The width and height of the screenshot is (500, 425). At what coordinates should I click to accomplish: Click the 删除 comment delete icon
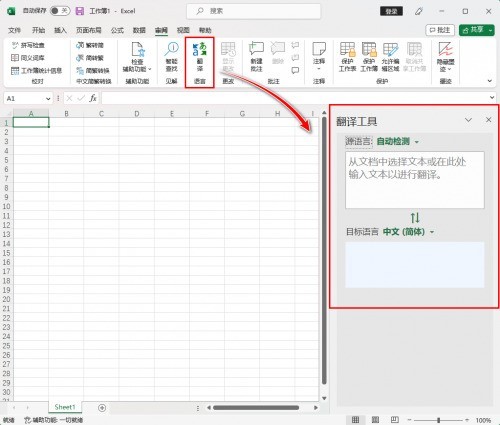tap(278, 53)
